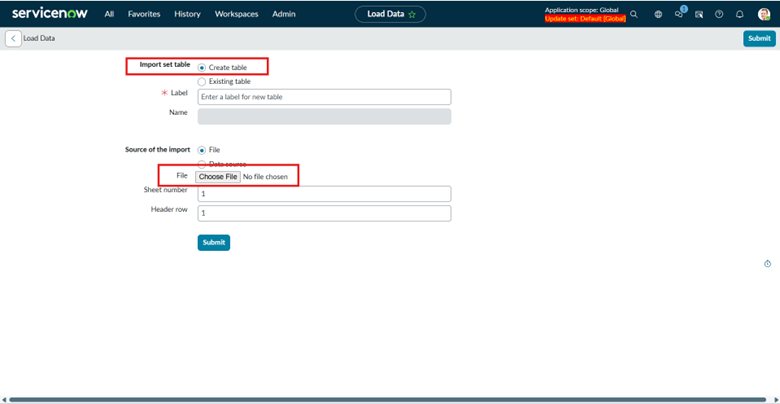Click the 'Load Data' breadcrumb title text

[39, 38]
